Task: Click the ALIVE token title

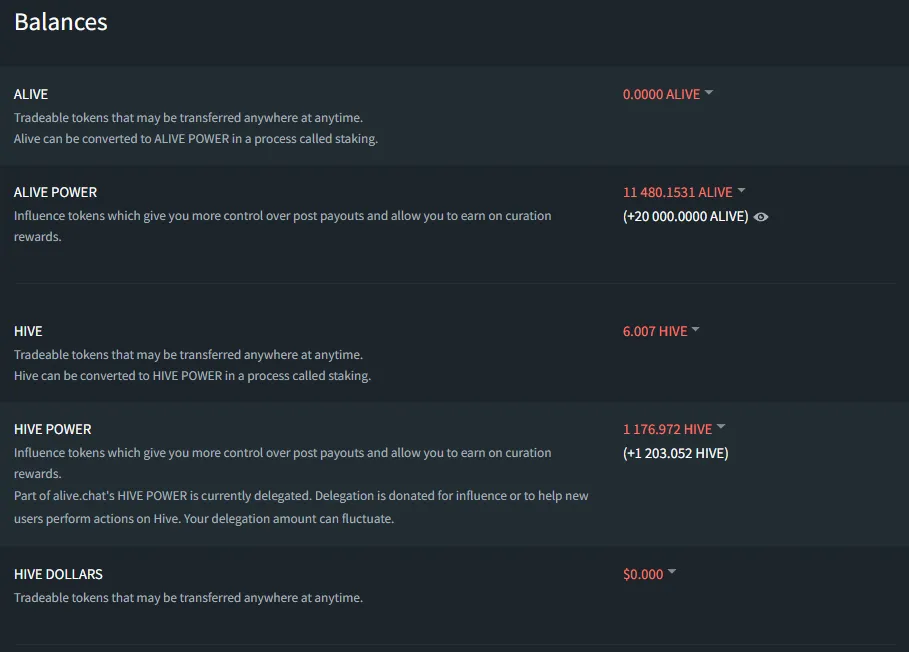Action: 31,94
